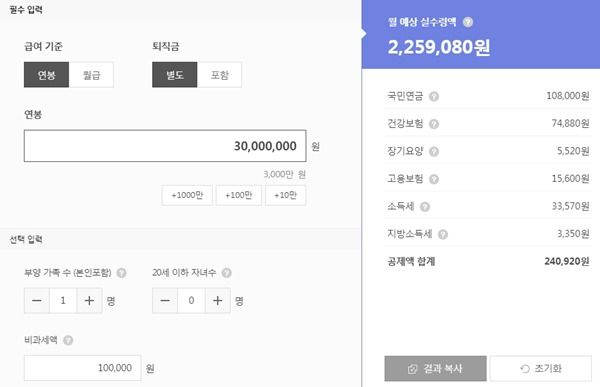Viewport: 600px width, 387px height.
Task: Click the 20세 이하 자녀수 value field
Action: pyautogui.click(x=191, y=300)
